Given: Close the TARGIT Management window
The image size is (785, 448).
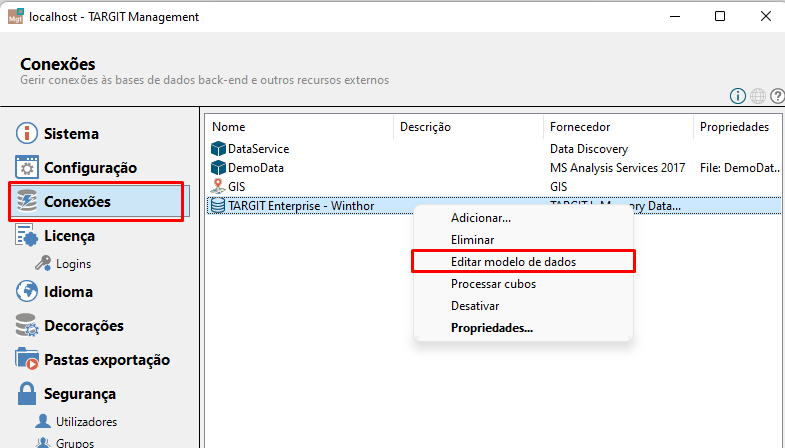Looking at the screenshot, I should [x=765, y=17].
